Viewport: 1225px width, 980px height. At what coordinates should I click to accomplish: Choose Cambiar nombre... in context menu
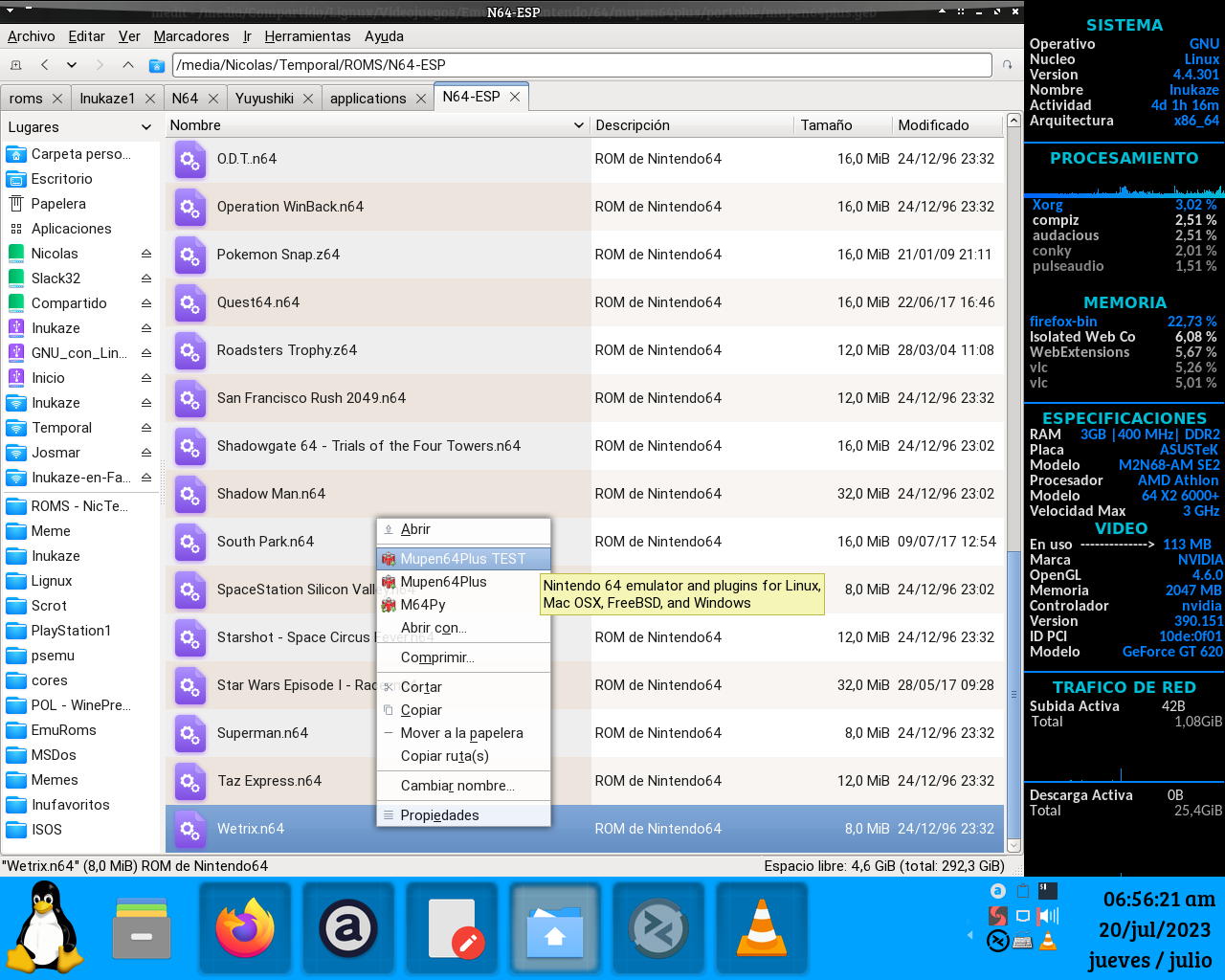pos(463,786)
